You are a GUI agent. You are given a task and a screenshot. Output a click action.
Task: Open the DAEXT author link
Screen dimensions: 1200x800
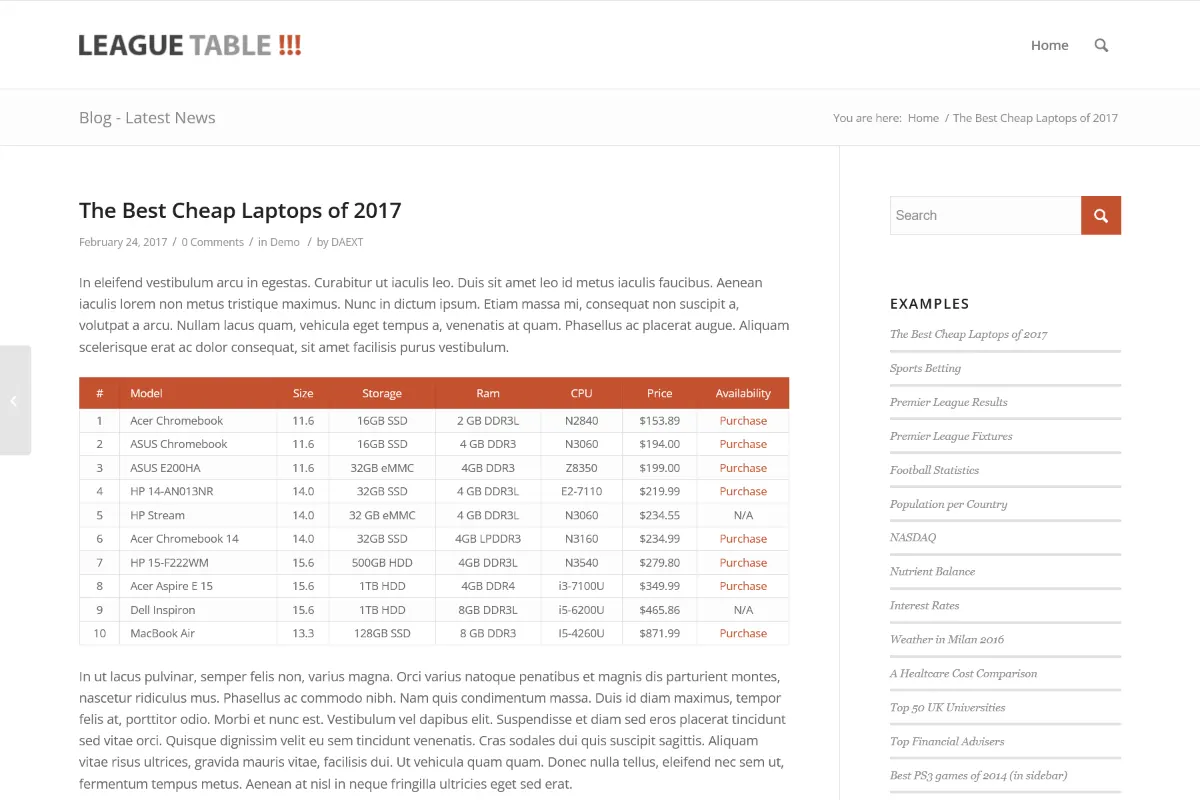coord(347,242)
